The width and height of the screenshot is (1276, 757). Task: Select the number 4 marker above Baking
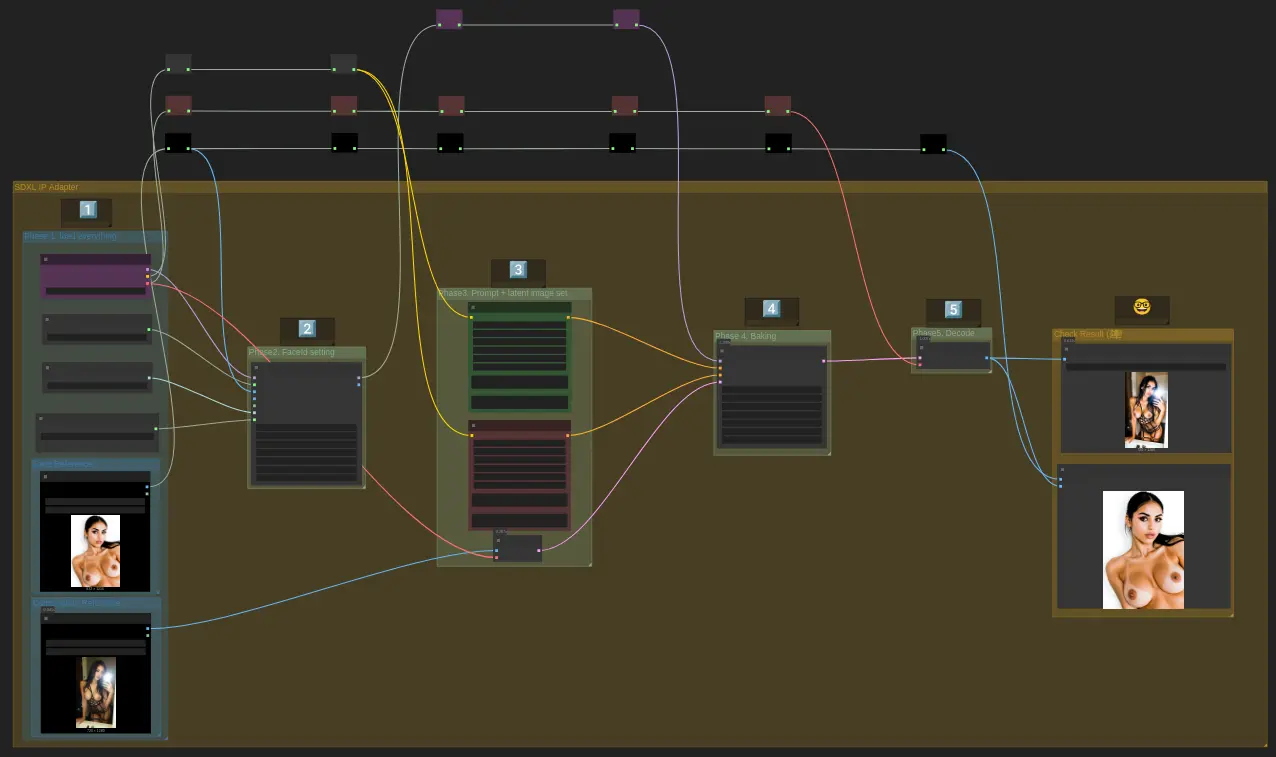click(x=771, y=309)
